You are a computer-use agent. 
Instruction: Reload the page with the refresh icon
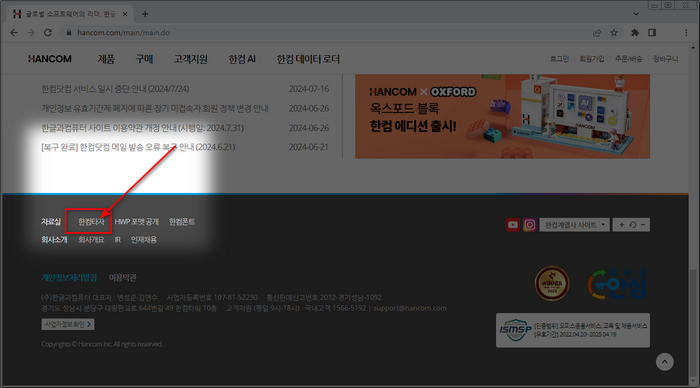pos(48,33)
